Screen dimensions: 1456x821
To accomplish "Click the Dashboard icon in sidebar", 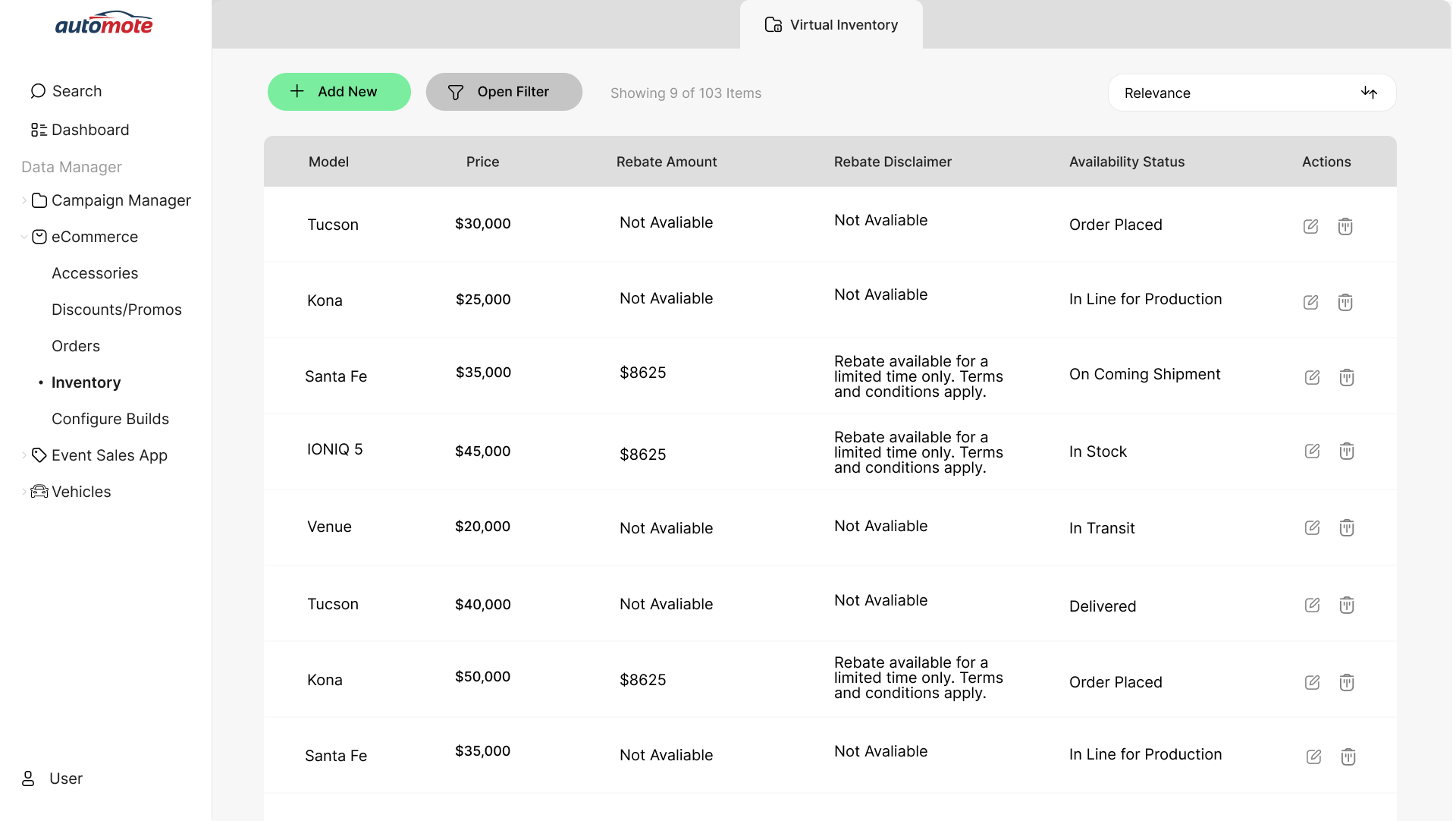I will tap(38, 130).
